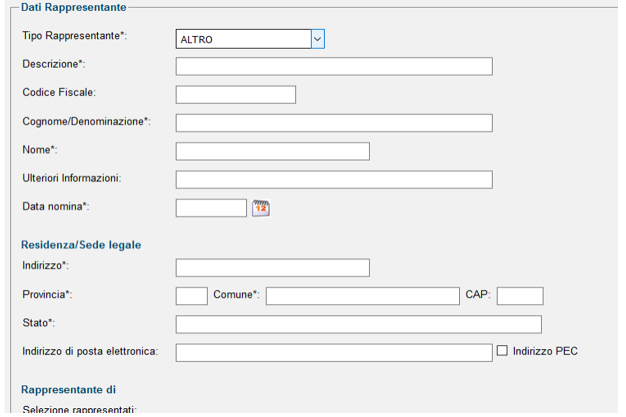Select the Cognome/Denominazione input box
Screen dimensions: 626x417
point(334,123)
